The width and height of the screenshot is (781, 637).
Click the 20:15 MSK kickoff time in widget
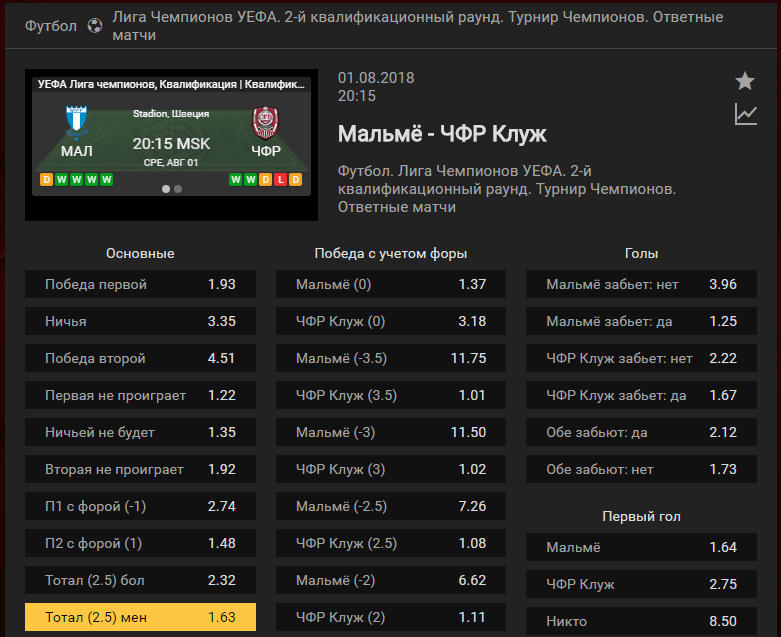click(171, 143)
